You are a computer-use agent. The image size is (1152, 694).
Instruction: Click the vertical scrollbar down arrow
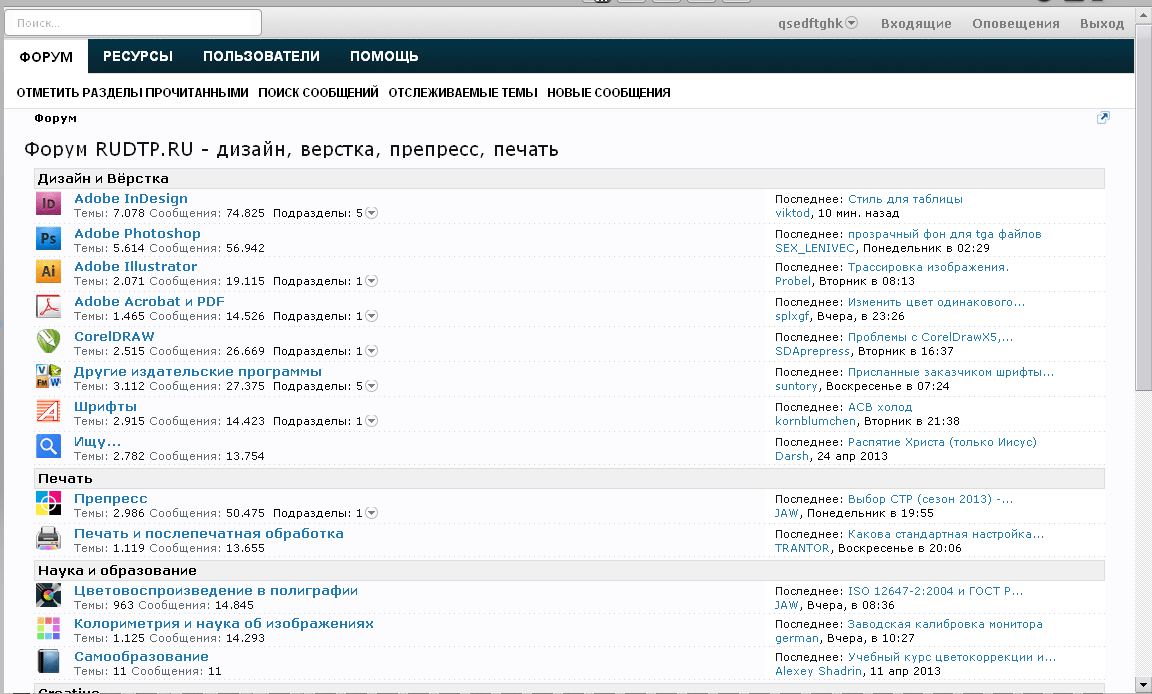[x=1144, y=686]
